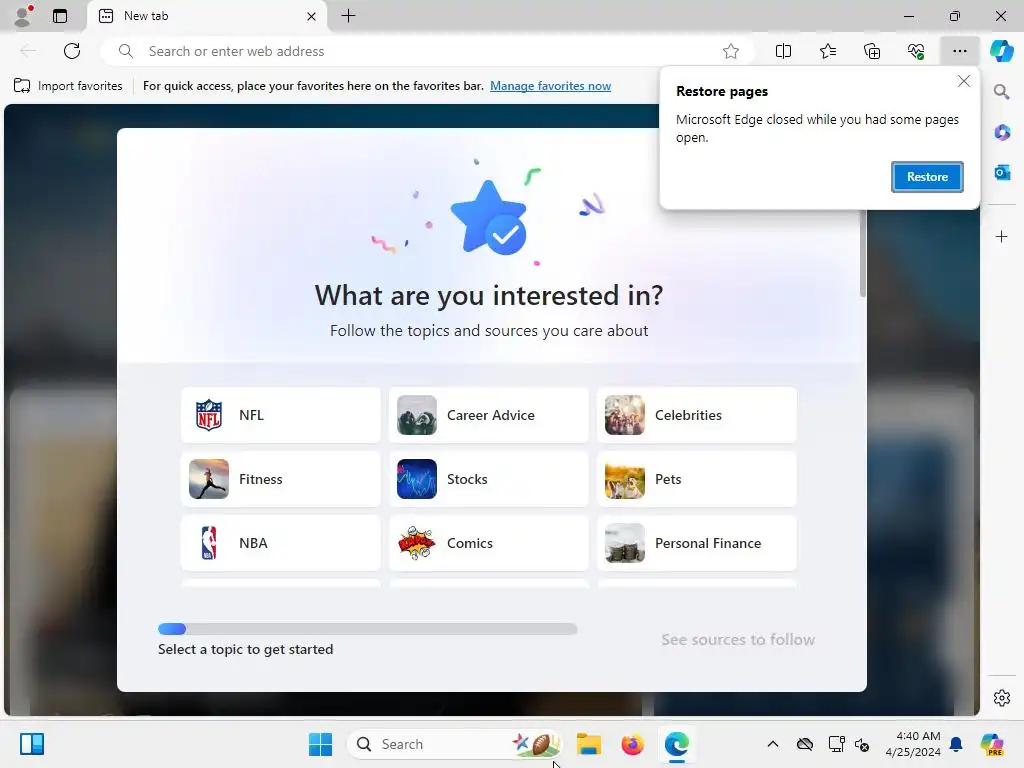The image size is (1024, 768).
Task: Open Microsoft 365 sidebar icon
Action: 1002,133
